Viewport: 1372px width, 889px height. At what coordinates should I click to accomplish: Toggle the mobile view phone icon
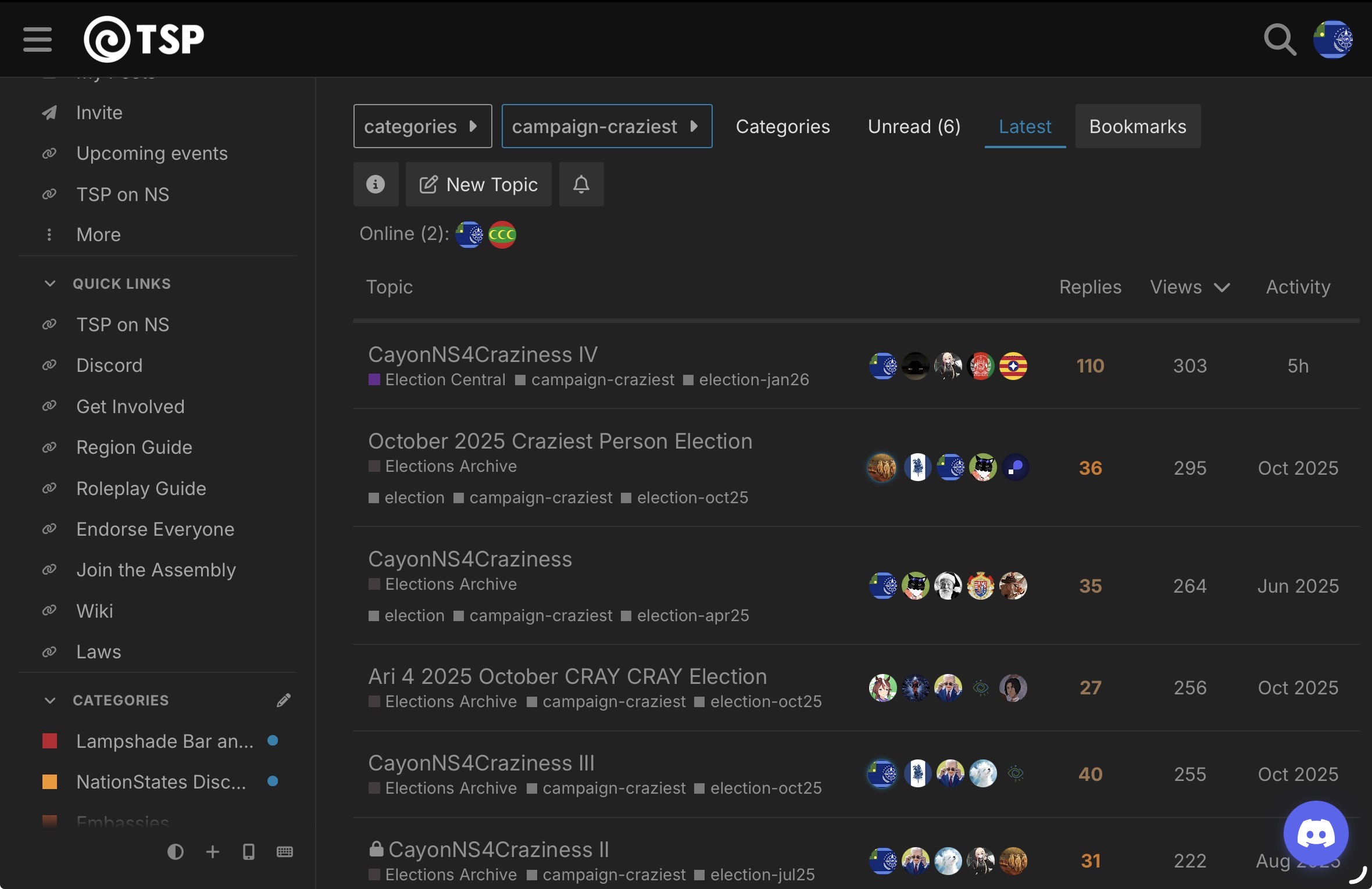(x=249, y=852)
